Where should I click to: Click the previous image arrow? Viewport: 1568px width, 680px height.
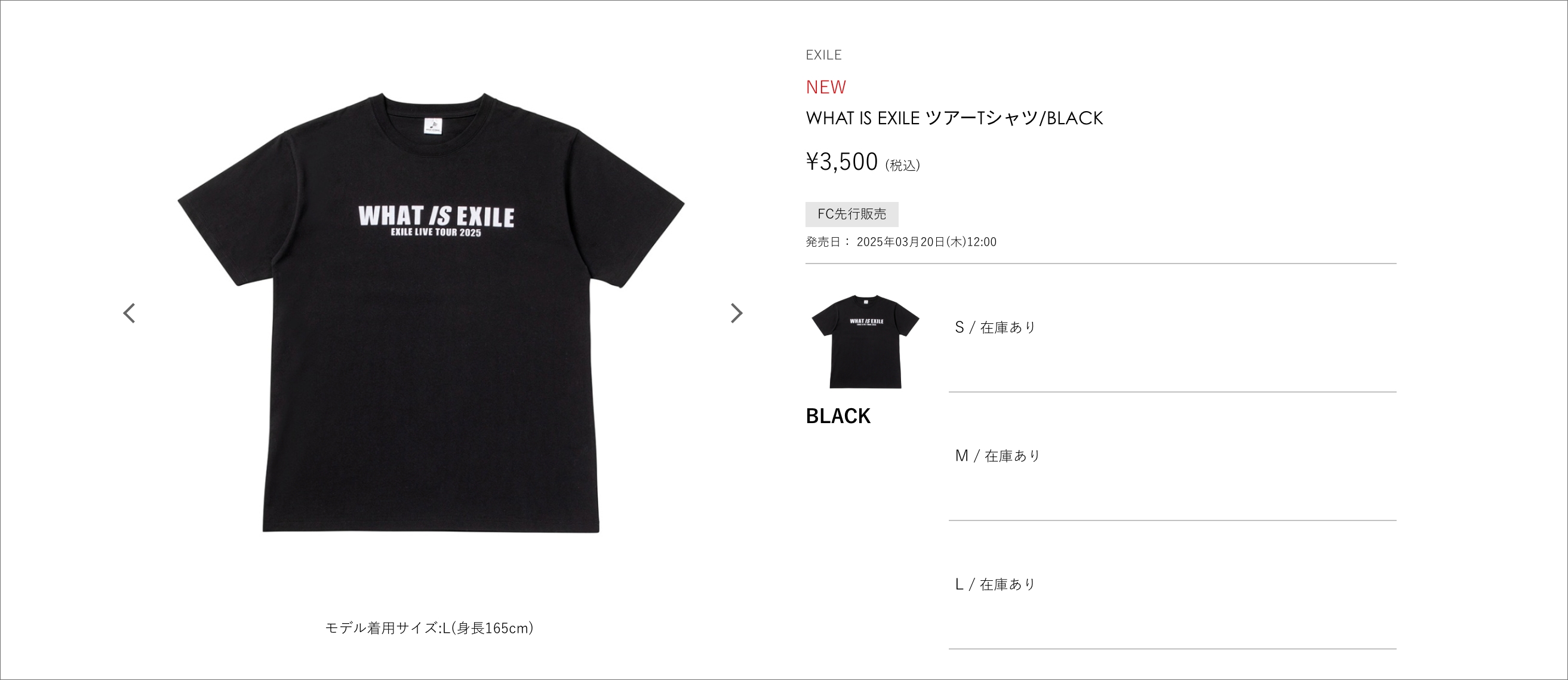[128, 313]
